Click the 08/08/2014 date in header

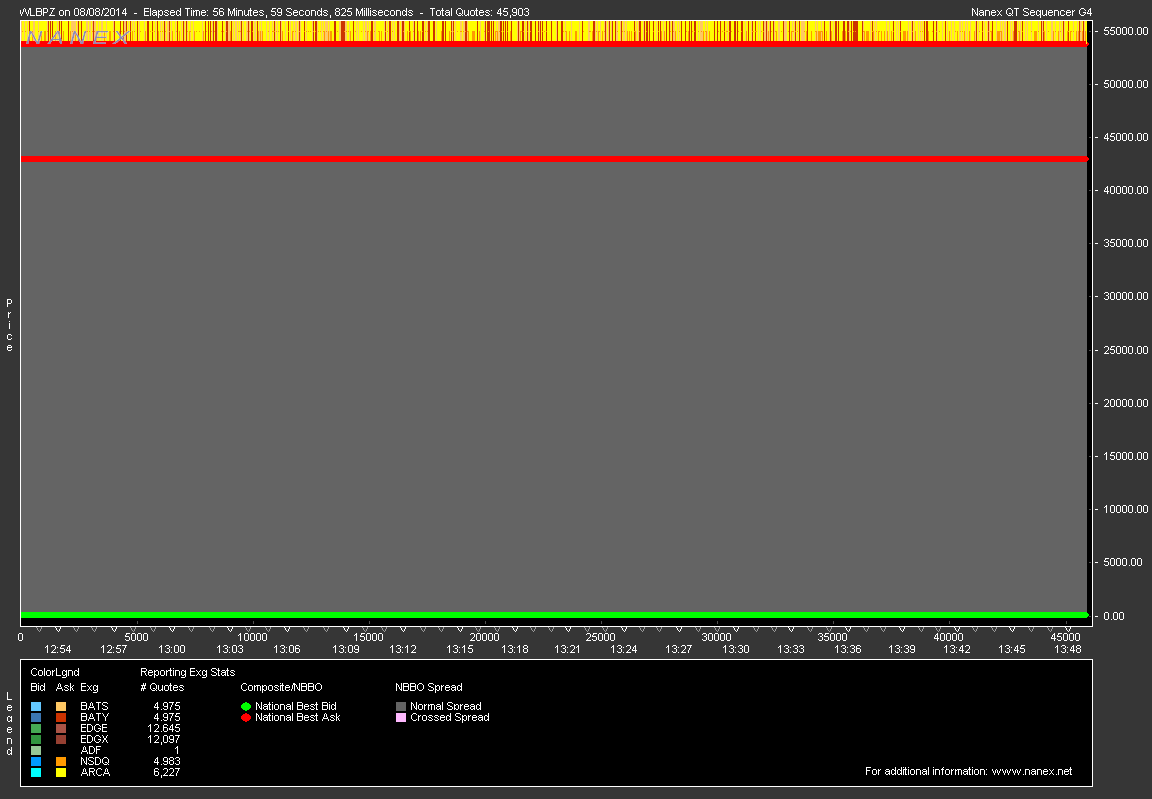[x=100, y=12]
